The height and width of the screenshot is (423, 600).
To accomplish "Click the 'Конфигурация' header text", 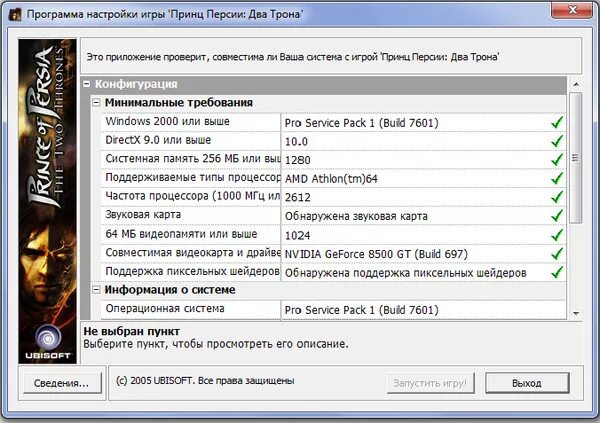I will [x=136, y=84].
